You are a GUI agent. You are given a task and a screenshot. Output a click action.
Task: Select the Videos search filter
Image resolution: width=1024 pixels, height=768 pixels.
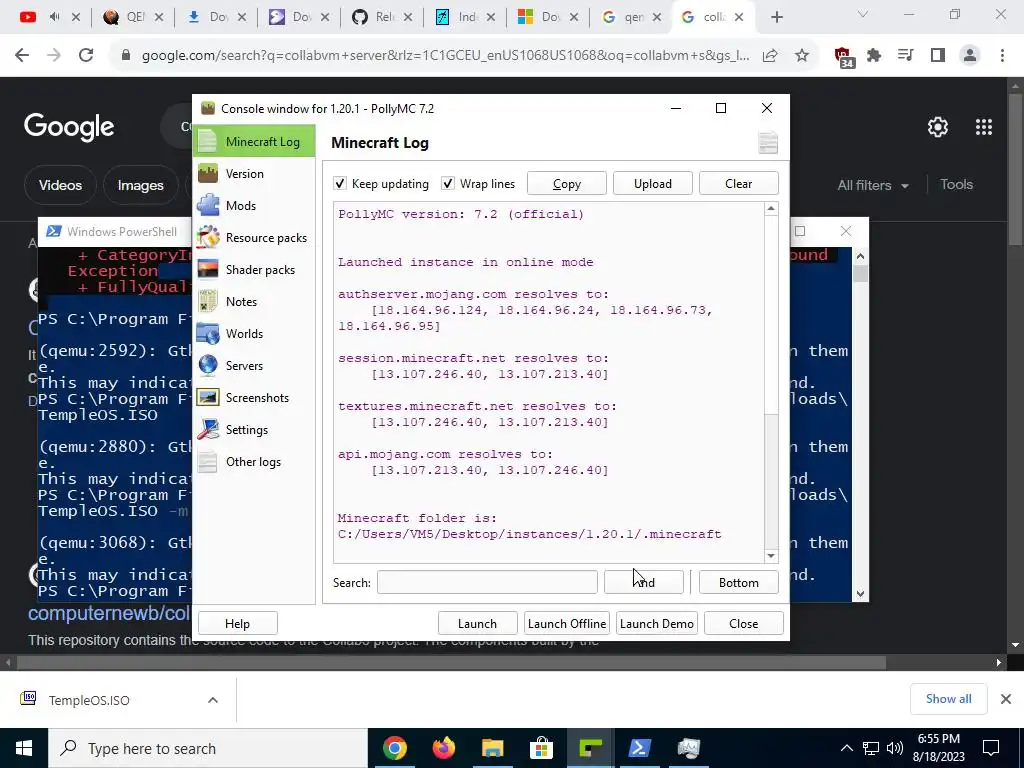(60, 185)
